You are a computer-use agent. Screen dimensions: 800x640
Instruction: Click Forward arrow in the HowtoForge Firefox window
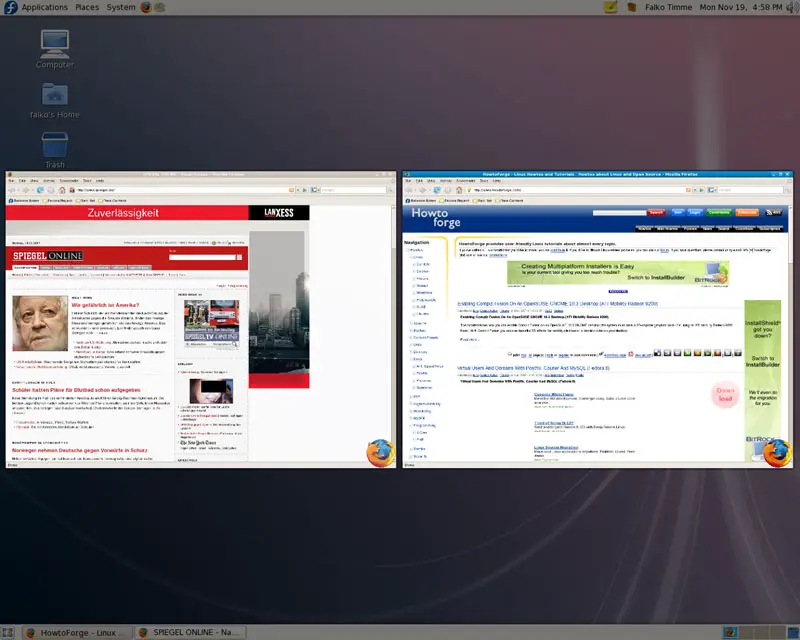pos(422,190)
